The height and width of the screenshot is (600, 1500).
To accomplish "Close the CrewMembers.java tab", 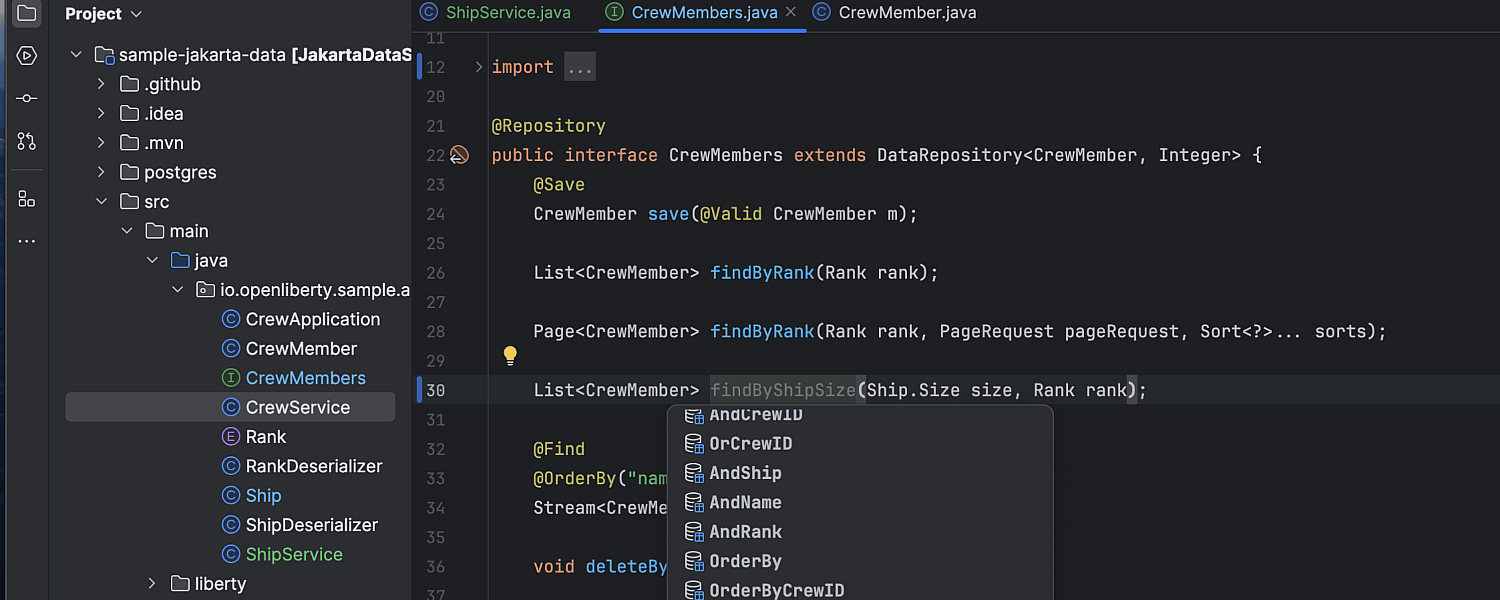I will point(791,13).
